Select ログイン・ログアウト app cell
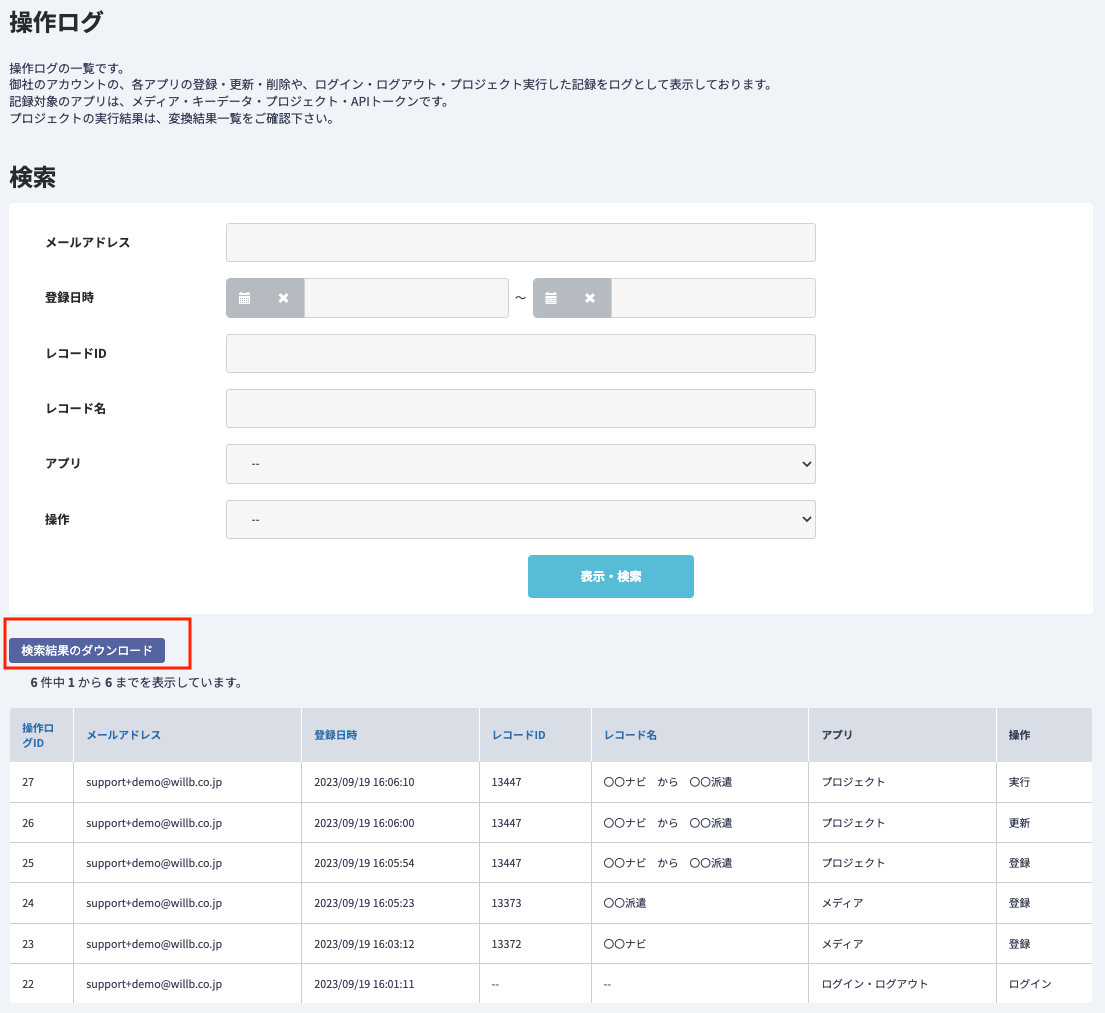Viewport: 1105px width, 1013px height. coord(903,984)
